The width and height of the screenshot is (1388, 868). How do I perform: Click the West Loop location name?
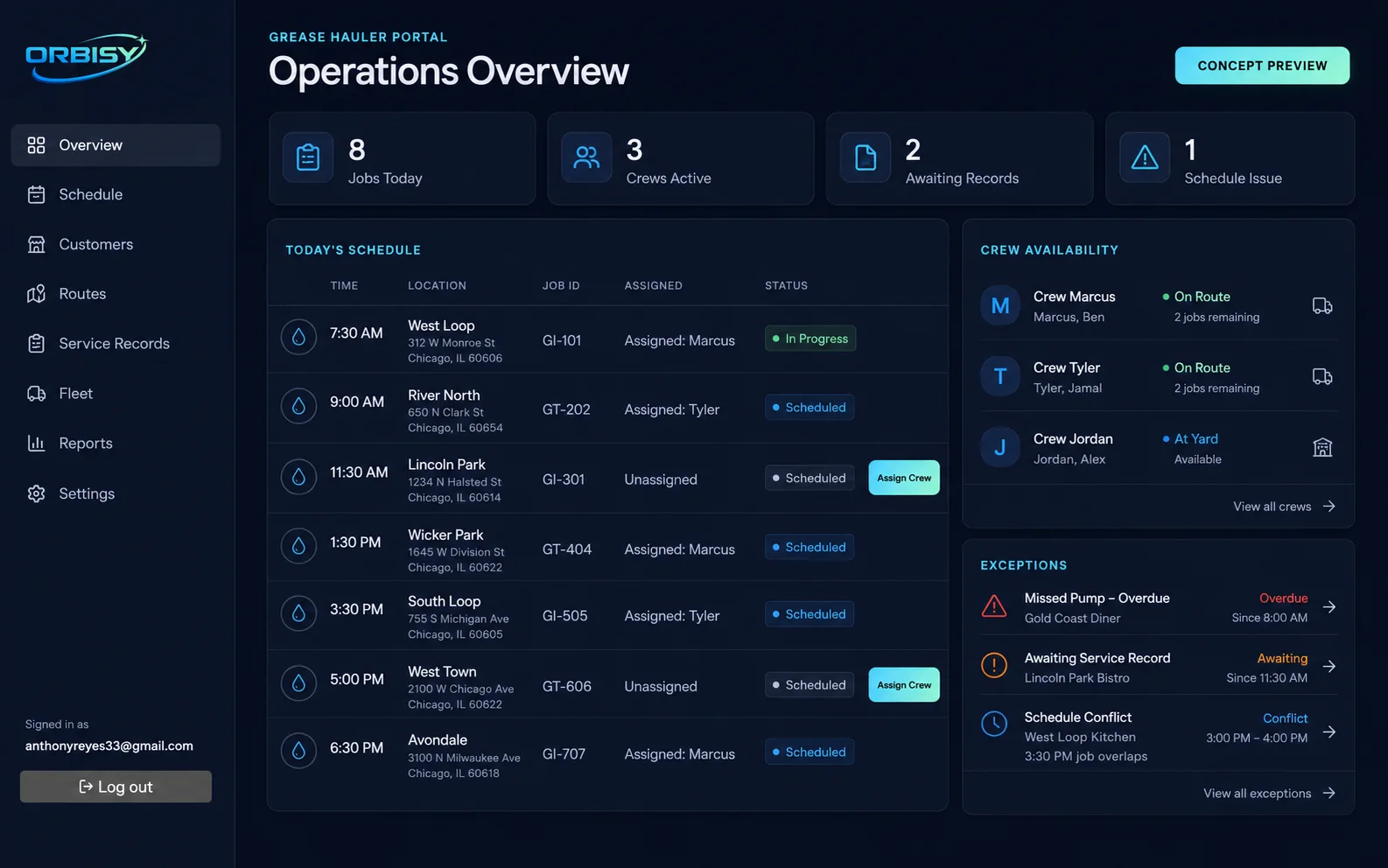(441, 325)
